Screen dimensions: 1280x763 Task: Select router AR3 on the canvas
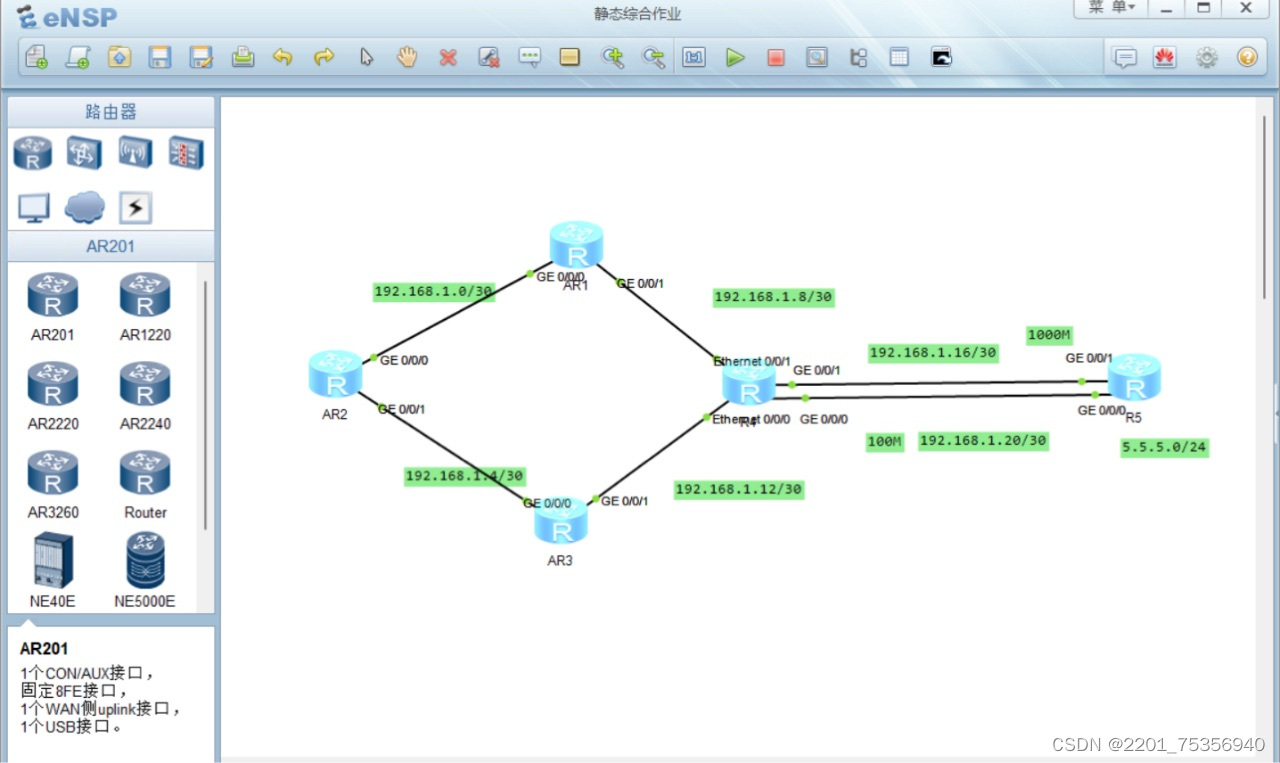(x=561, y=521)
